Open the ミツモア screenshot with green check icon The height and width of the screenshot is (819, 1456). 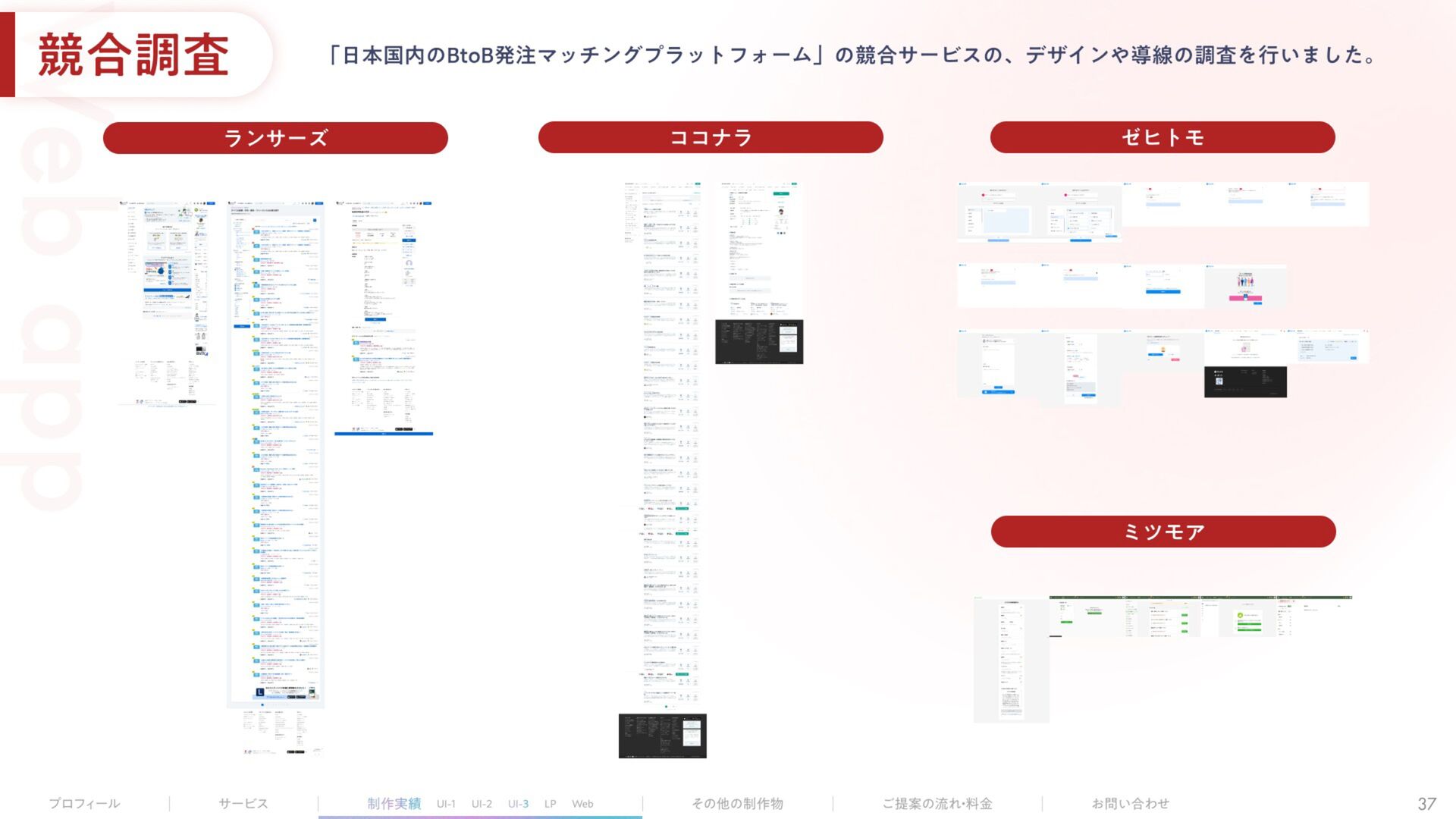click(x=1238, y=617)
